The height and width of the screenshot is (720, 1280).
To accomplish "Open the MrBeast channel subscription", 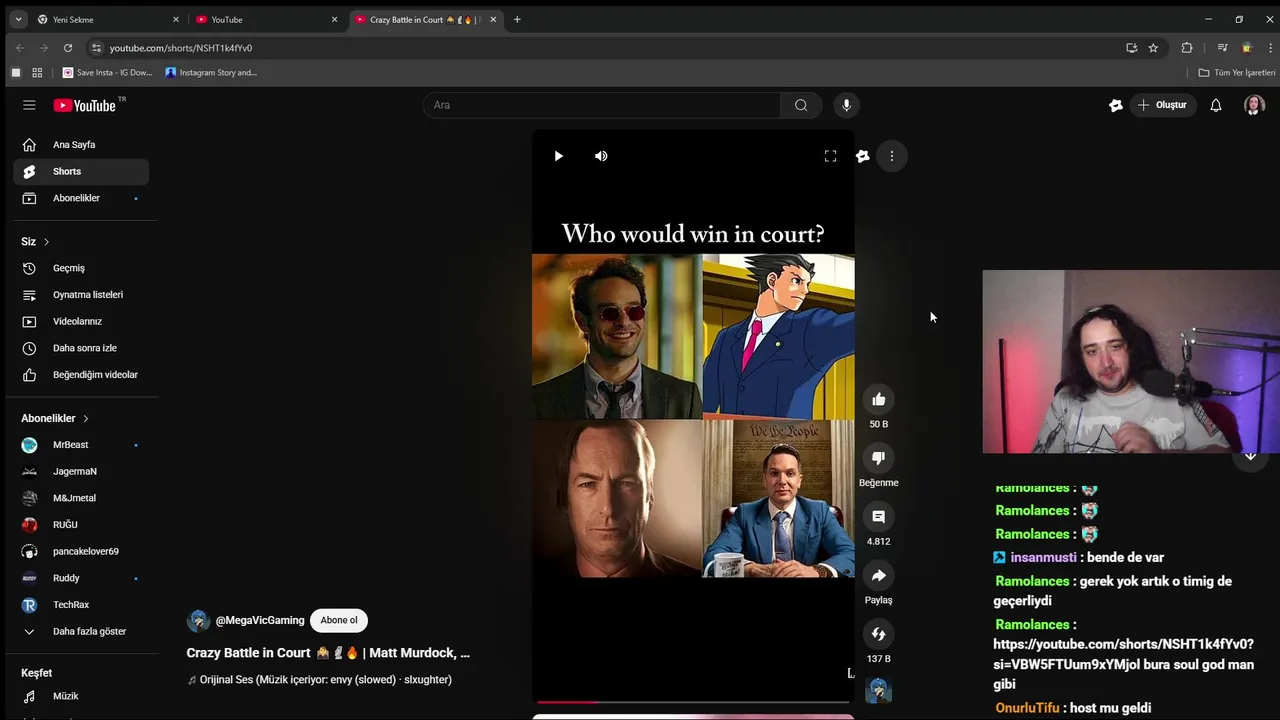I will tap(81, 445).
